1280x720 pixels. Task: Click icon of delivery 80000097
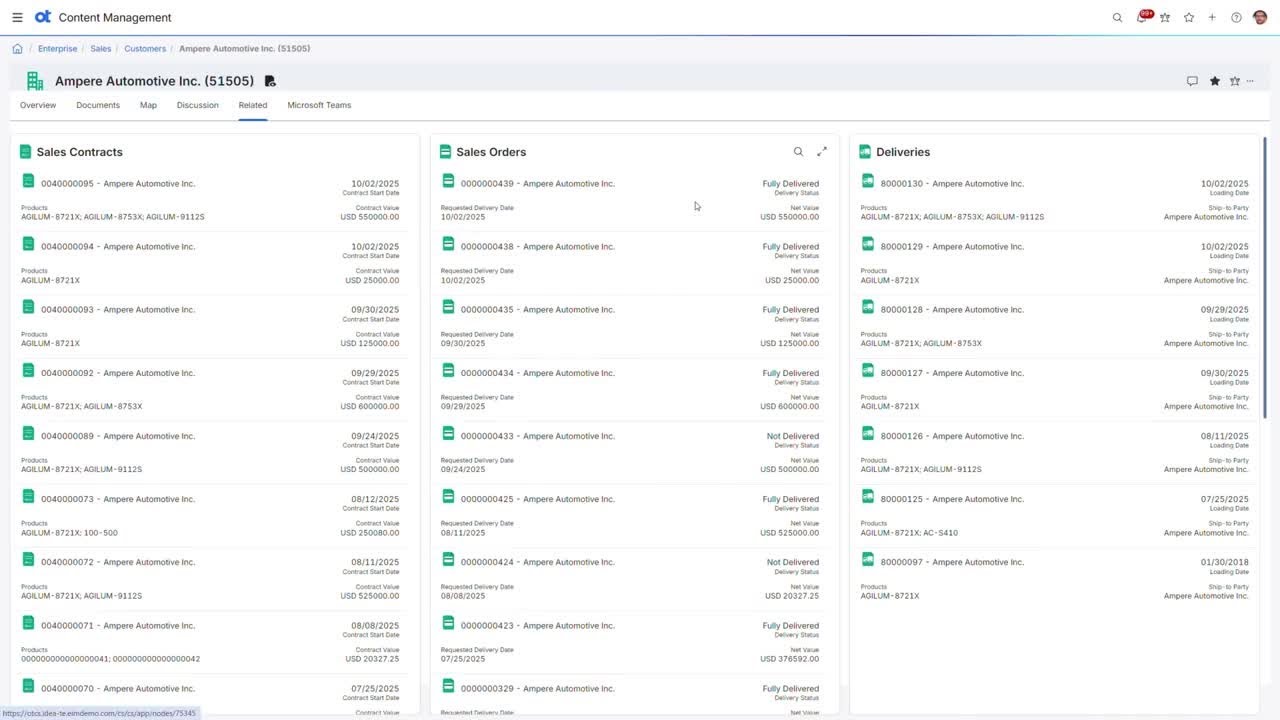coord(867,559)
